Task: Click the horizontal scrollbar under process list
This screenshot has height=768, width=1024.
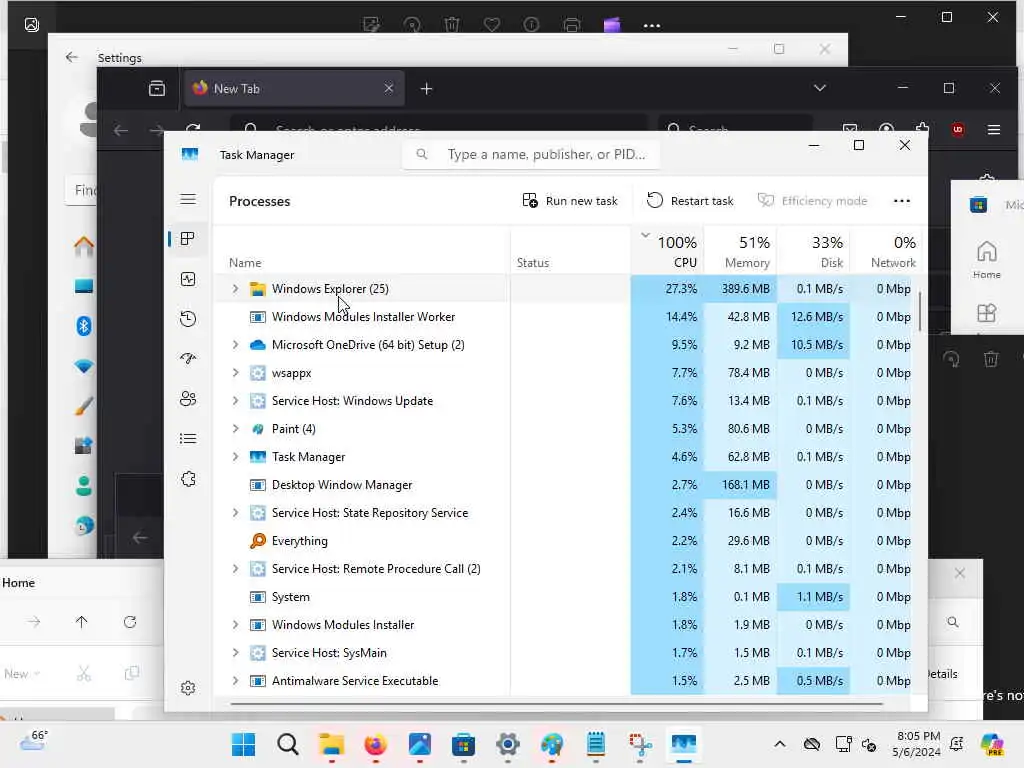Action: click(x=556, y=704)
